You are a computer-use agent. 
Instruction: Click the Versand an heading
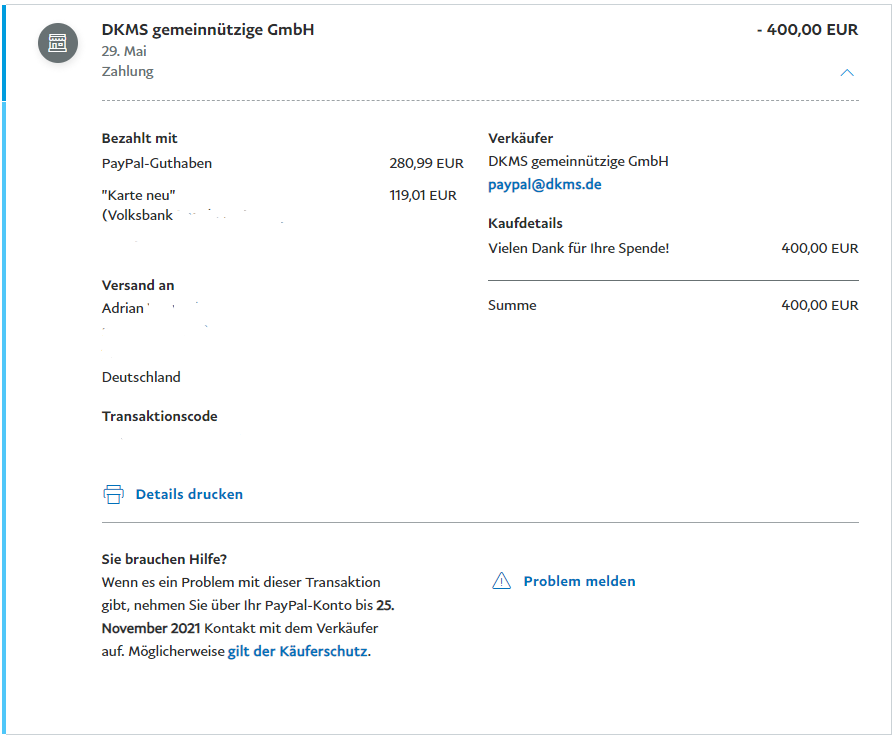[138, 285]
